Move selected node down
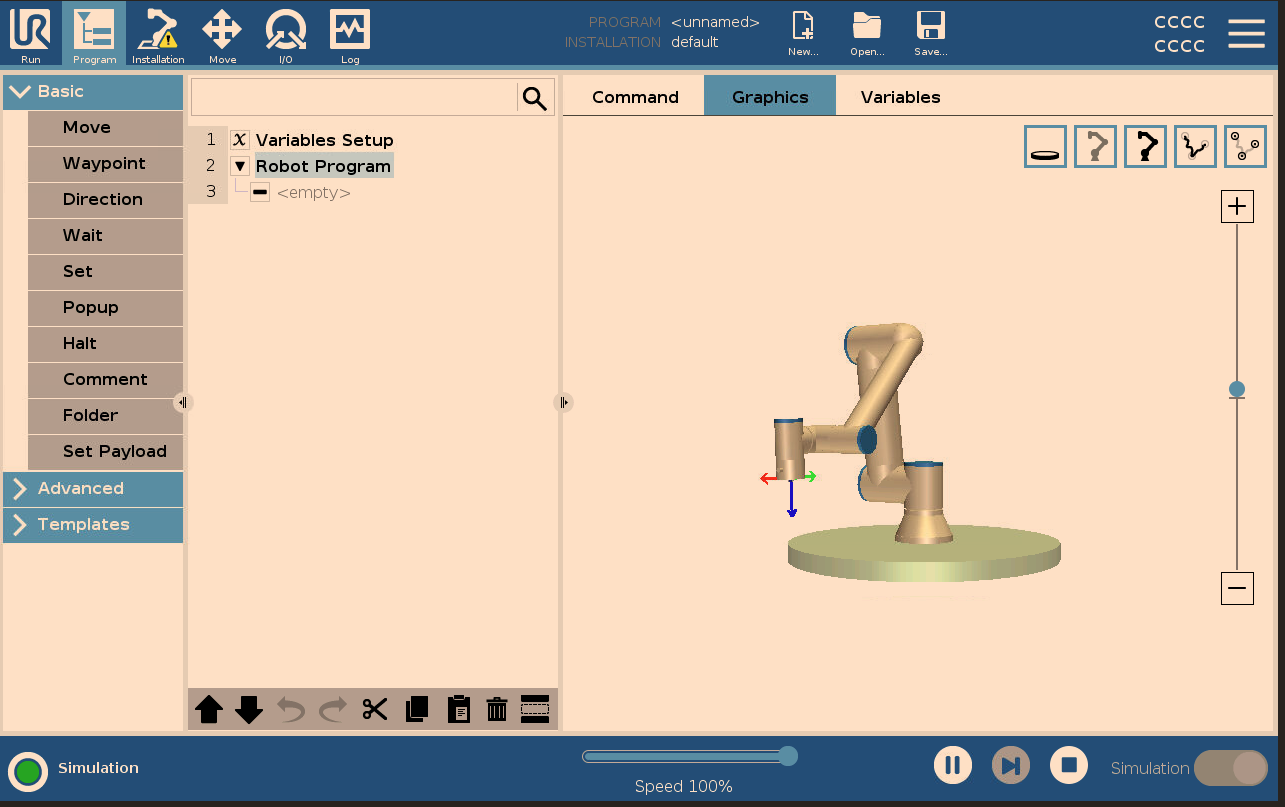Image resolution: width=1285 pixels, height=807 pixels. 249,710
